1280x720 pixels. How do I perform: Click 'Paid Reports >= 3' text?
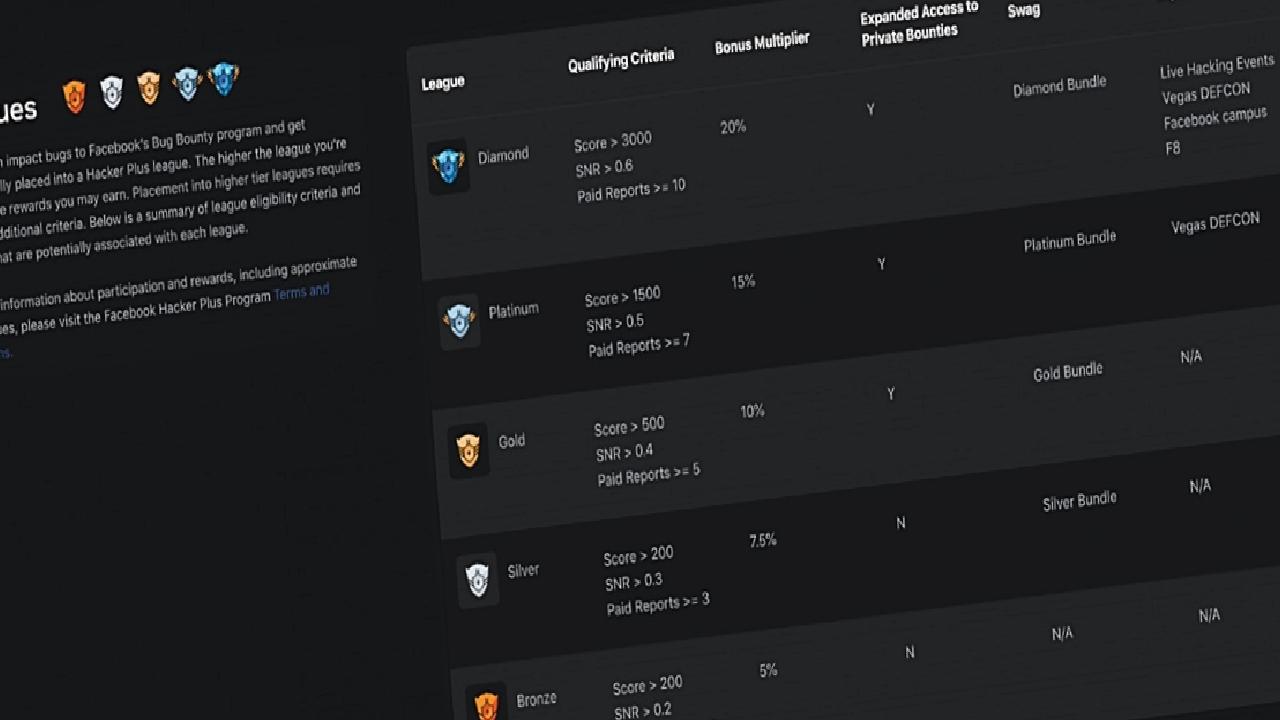(x=658, y=604)
